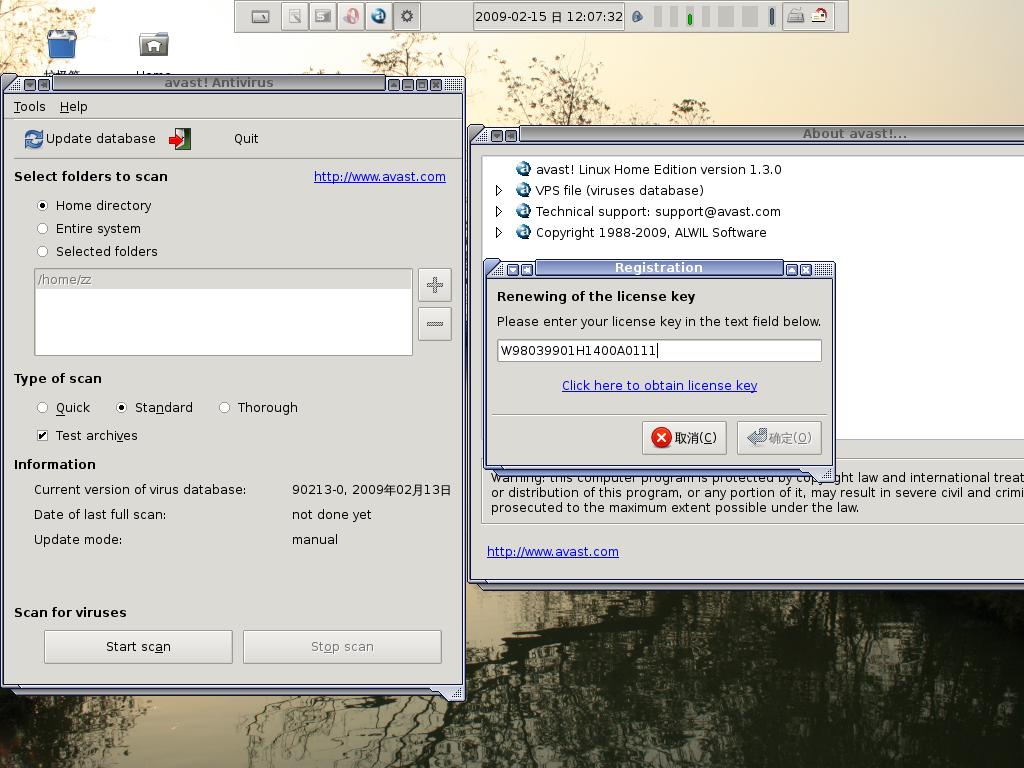Click the avast icon beside Technical support row

click(x=523, y=211)
